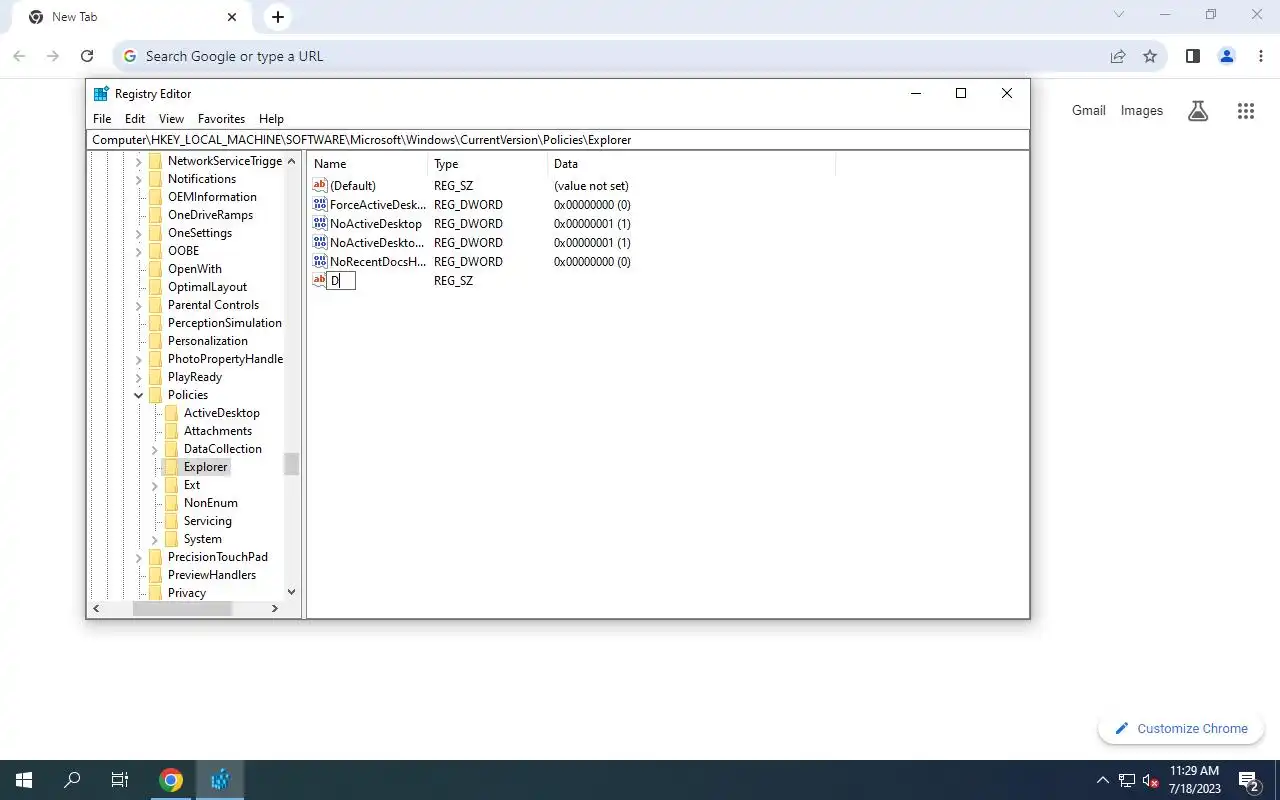The image size is (1280, 800).
Task: Expand the Notifications key
Action: pos(139,179)
